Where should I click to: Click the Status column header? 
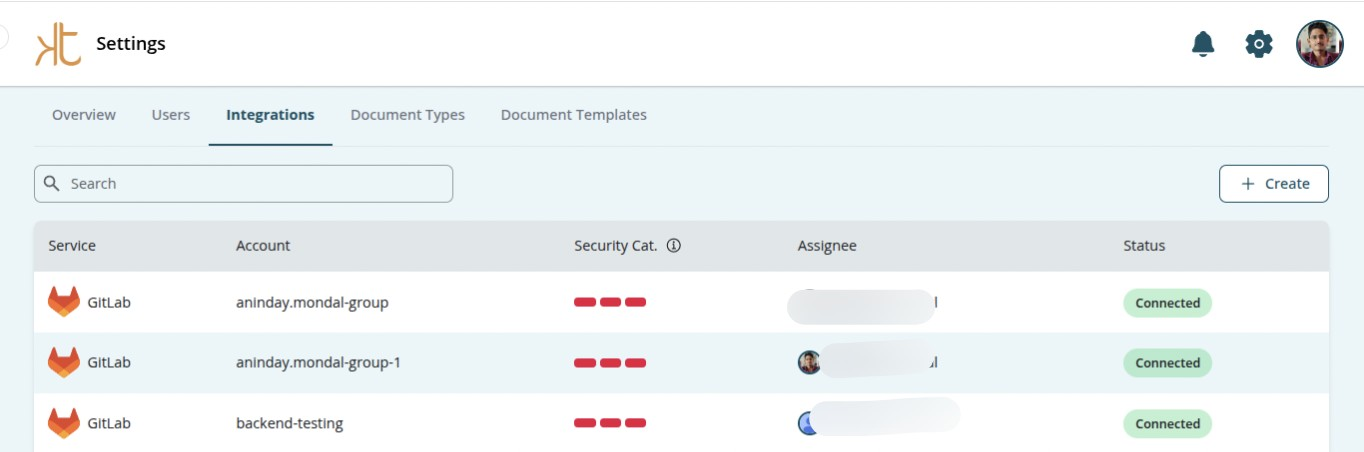1144,245
